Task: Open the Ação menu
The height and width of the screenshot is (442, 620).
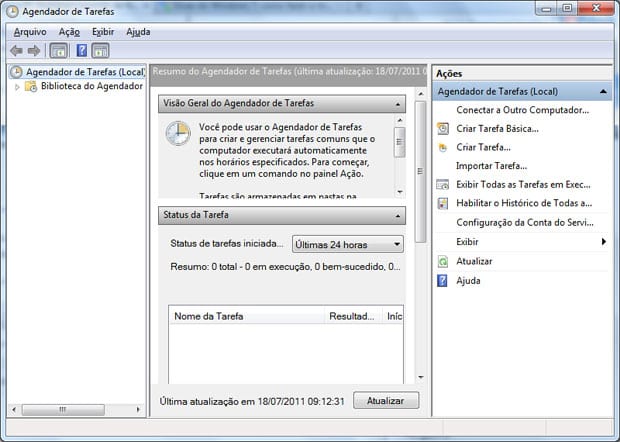Action: pyautogui.click(x=69, y=32)
